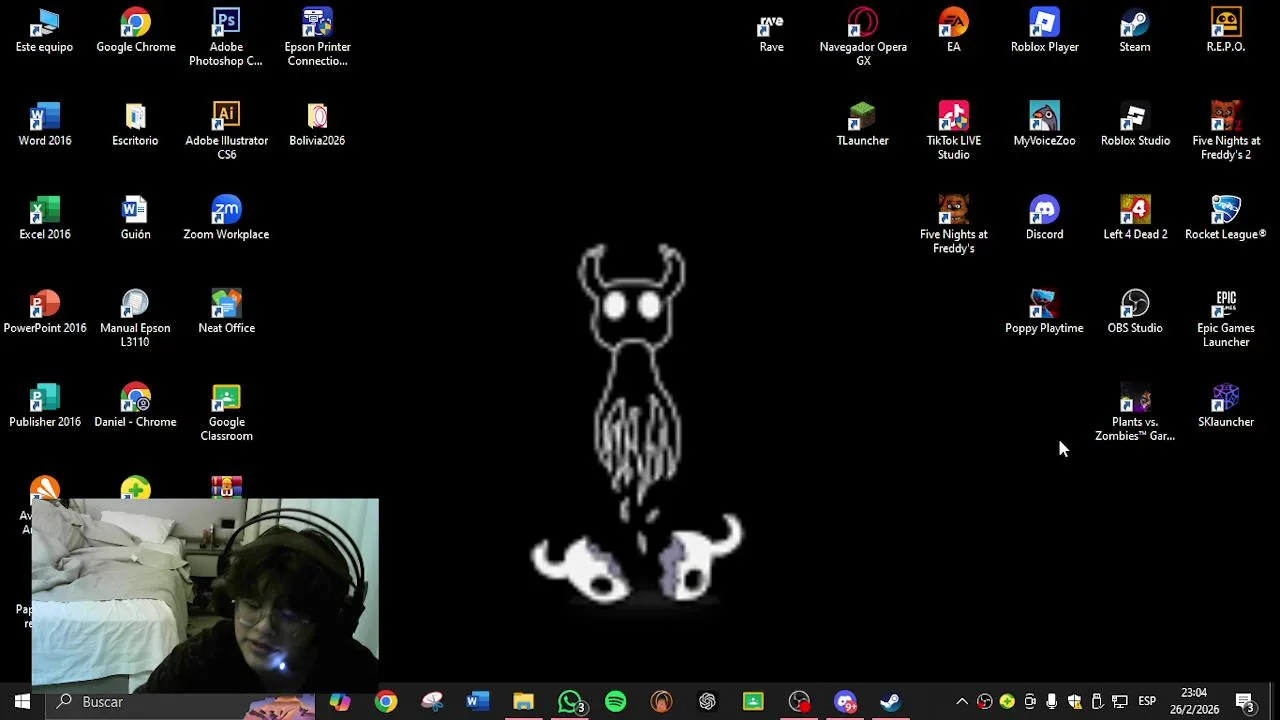Open the notification center icon

1245,702
